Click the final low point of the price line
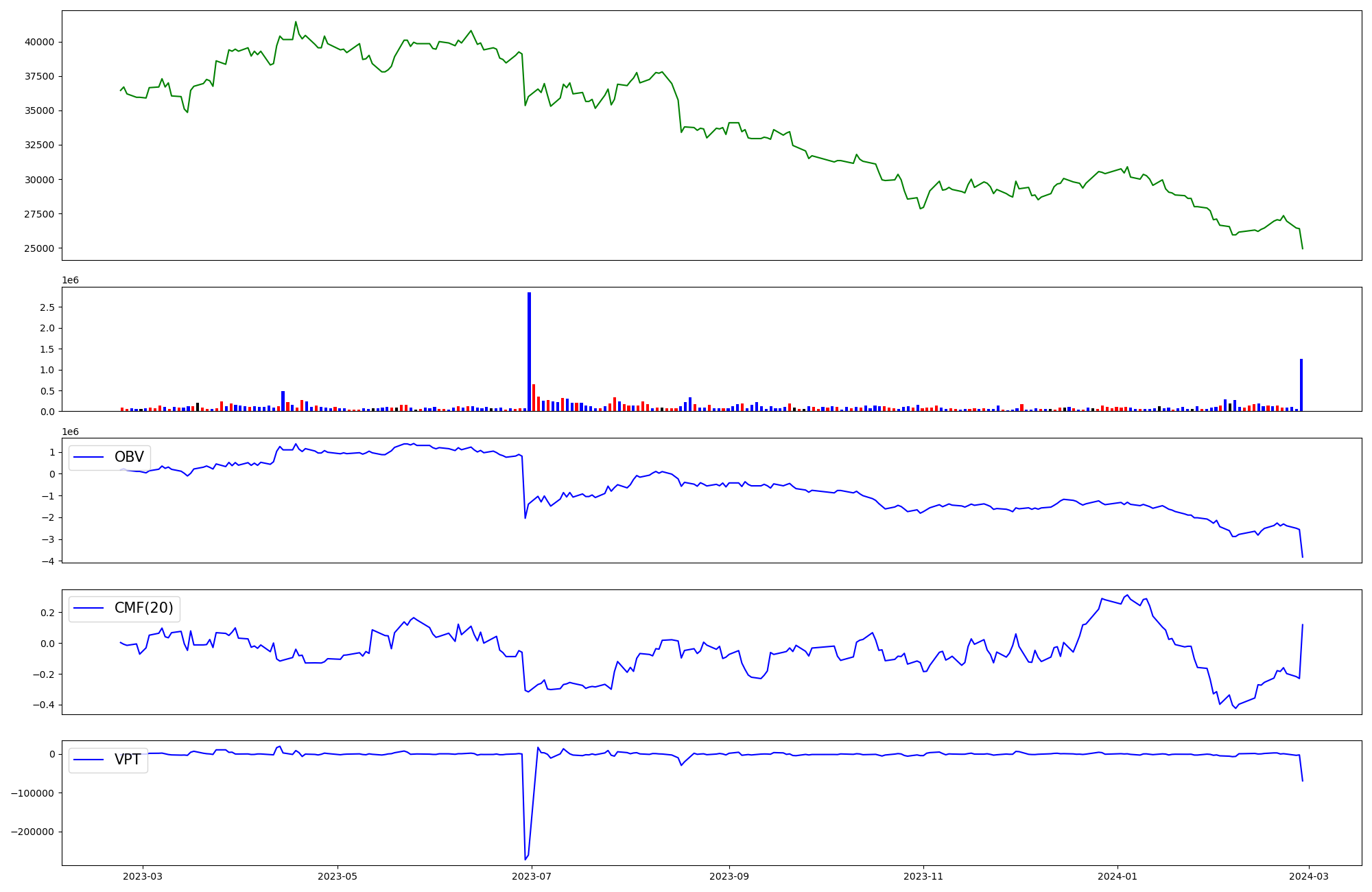The width and height of the screenshot is (1372, 892). (x=1302, y=248)
